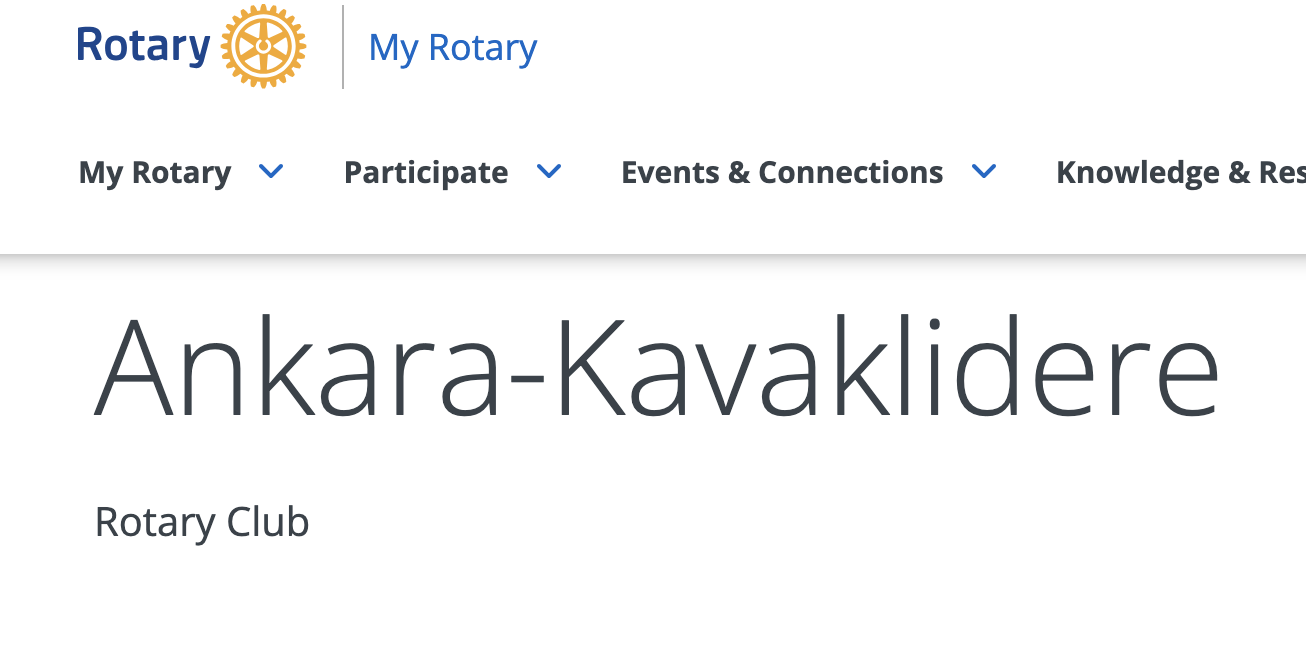Click the Ankara-Kavaklidere page heading

pos(656,368)
